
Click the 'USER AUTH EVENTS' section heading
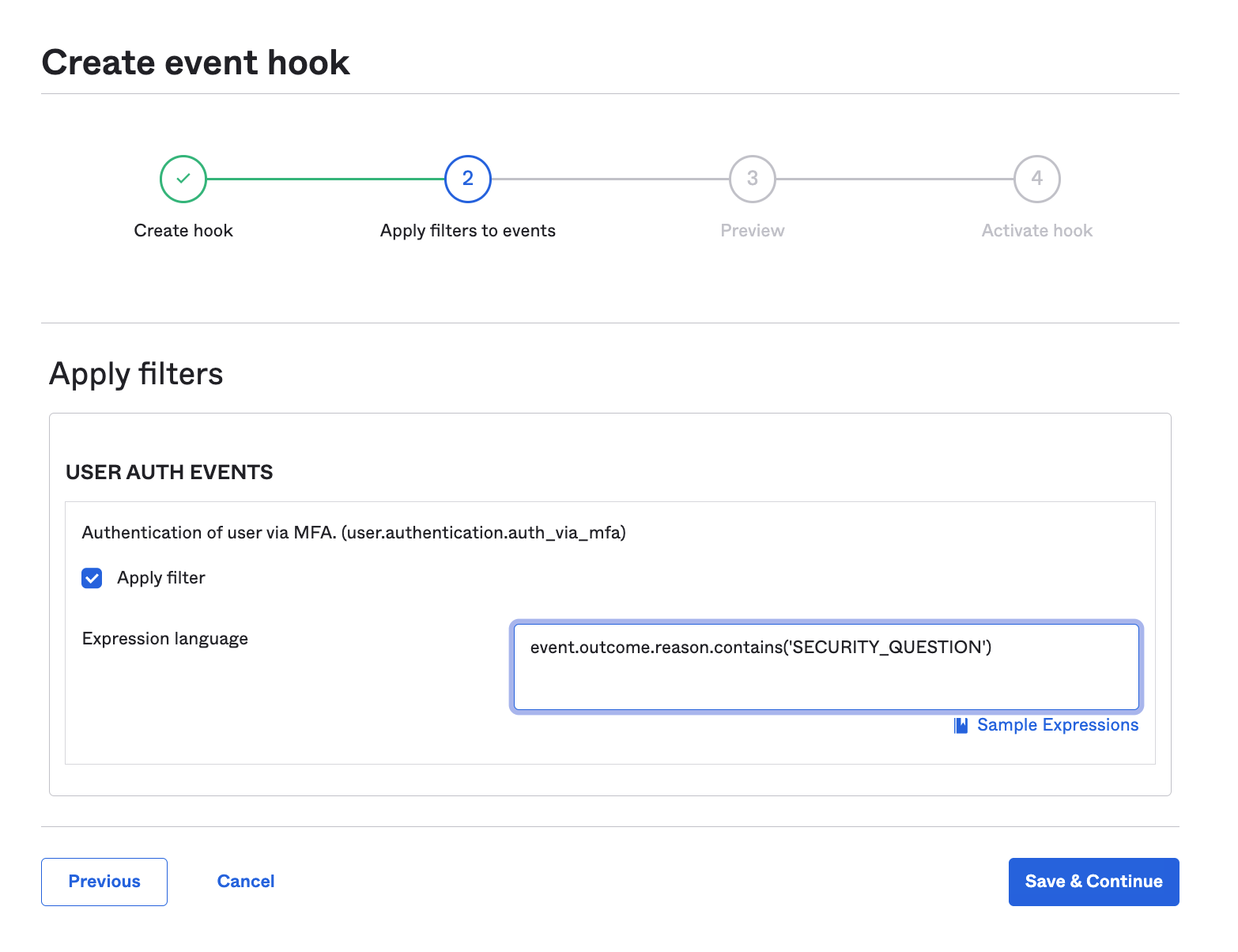[169, 472]
